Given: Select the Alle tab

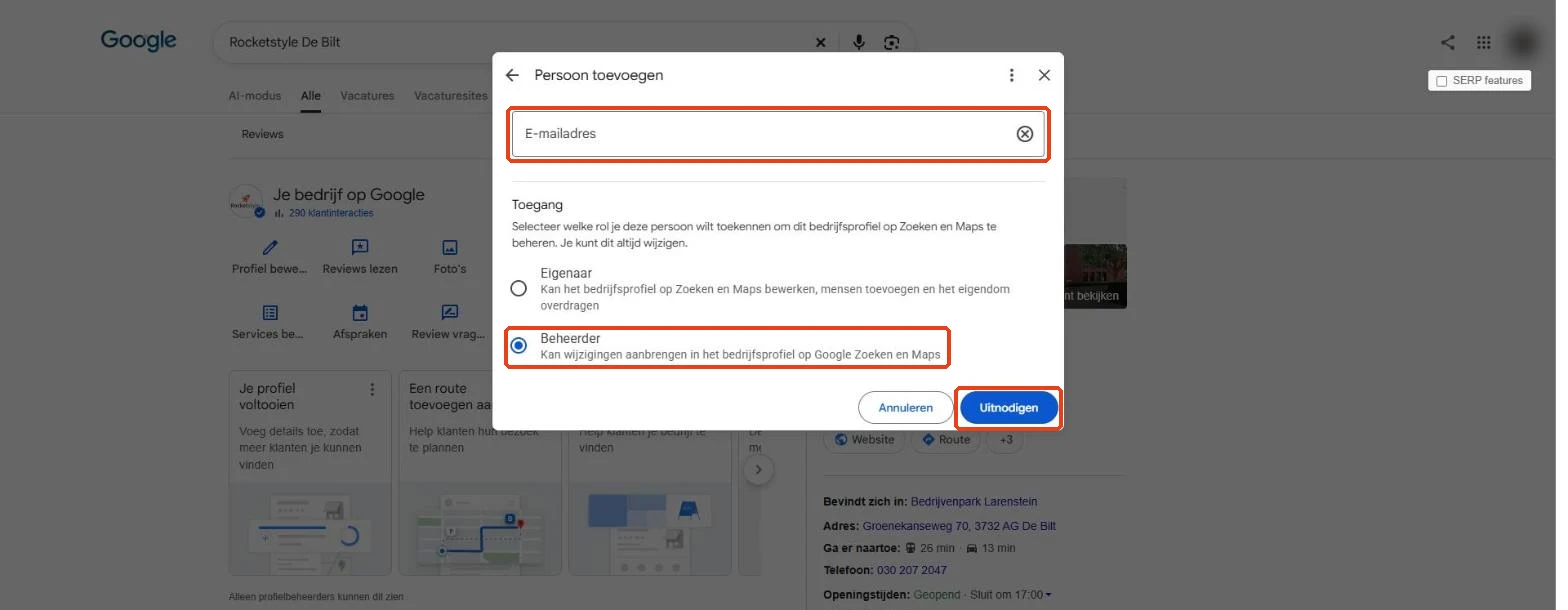Looking at the screenshot, I should [x=311, y=96].
